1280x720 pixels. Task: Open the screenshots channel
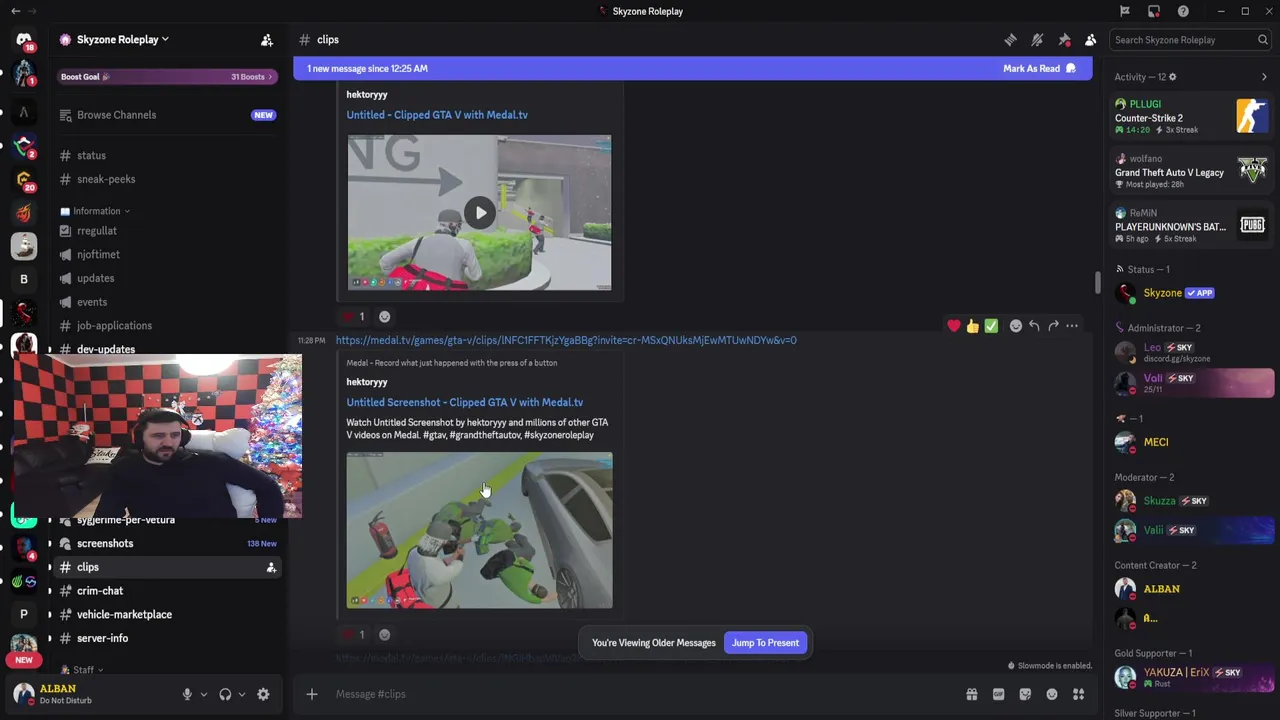(166, 543)
